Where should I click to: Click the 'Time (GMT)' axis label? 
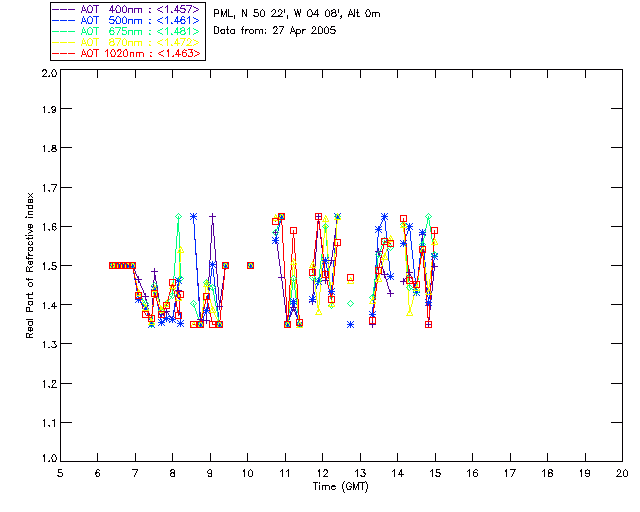(340, 487)
